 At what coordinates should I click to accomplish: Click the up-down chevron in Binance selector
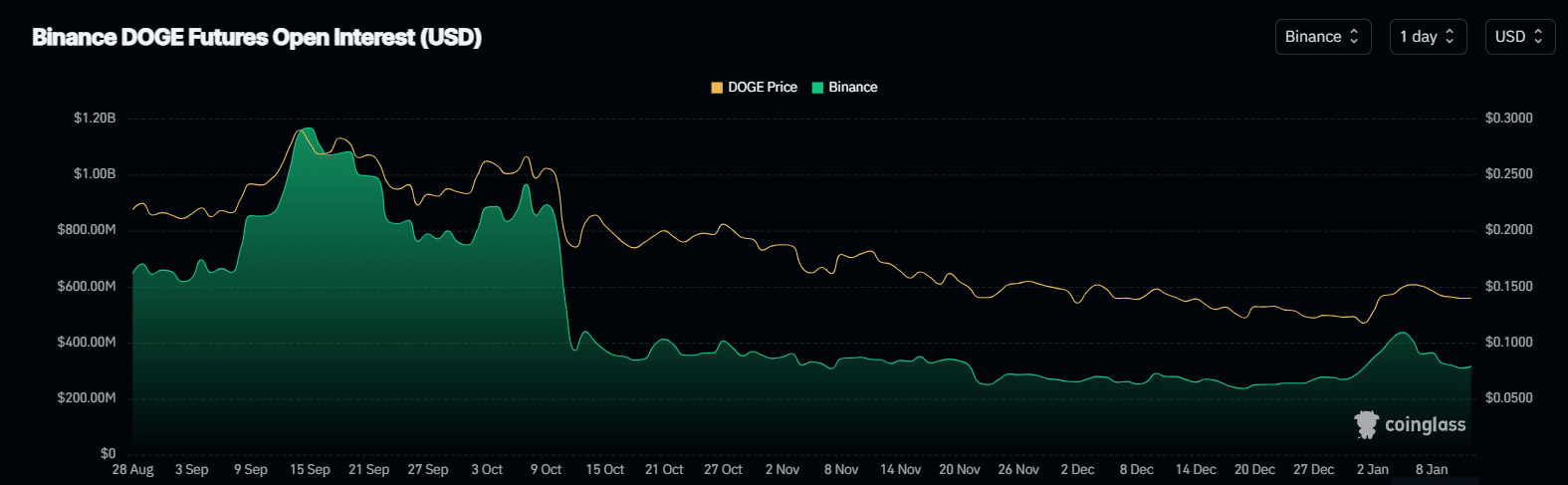[1354, 37]
